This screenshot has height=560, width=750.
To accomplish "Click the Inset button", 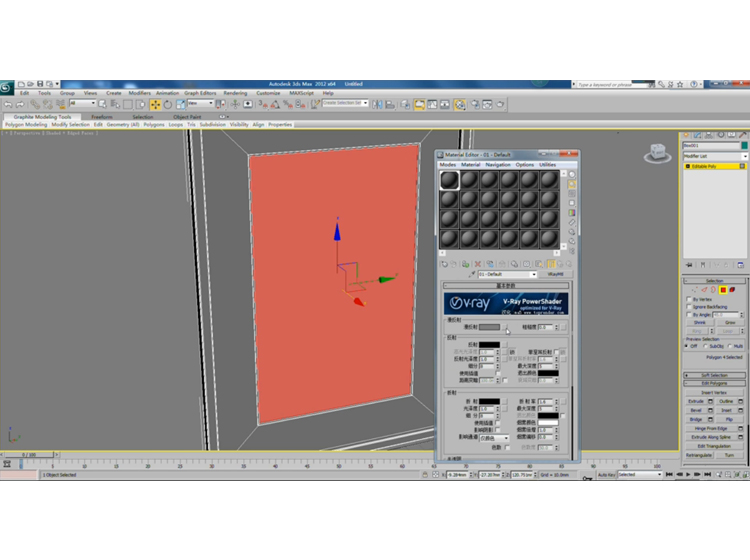I will pyautogui.click(x=727, y=410).
